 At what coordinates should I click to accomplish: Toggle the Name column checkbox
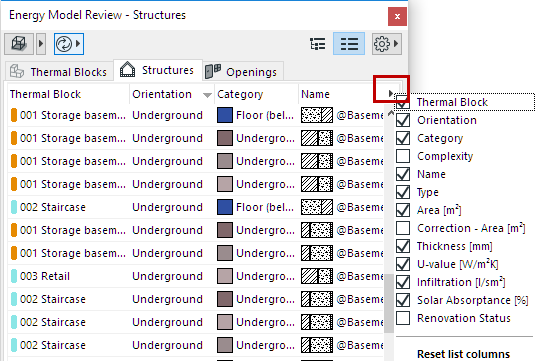click(x=403, y=174)
